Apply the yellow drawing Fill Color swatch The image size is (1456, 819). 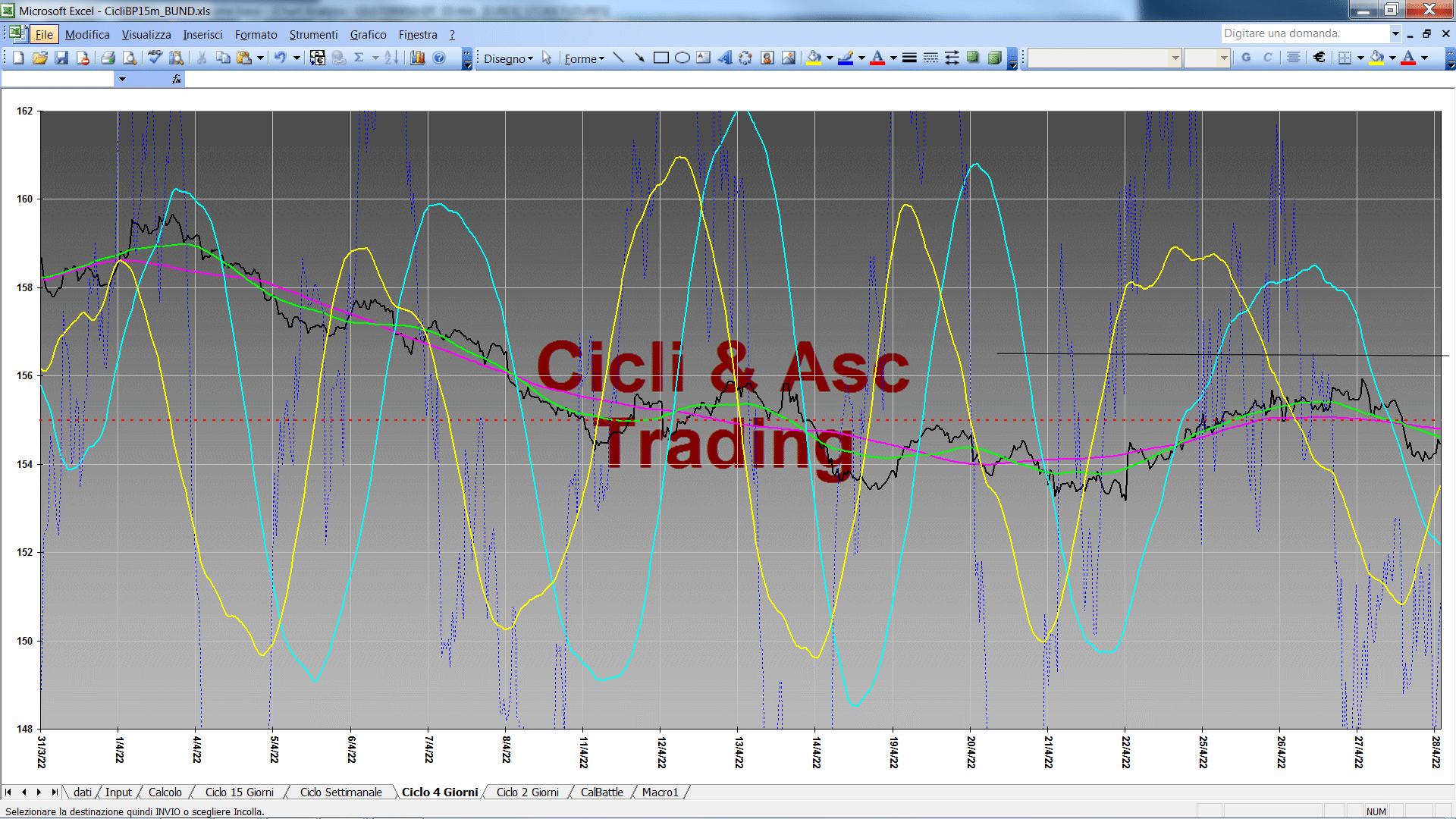click(814, 58)
